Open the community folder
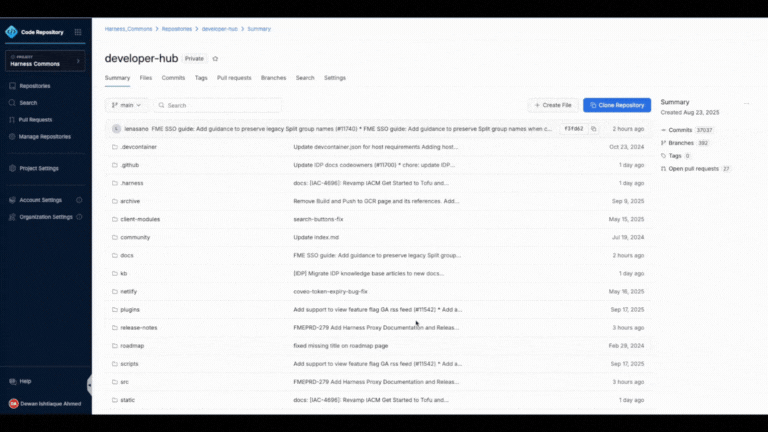 135,238
